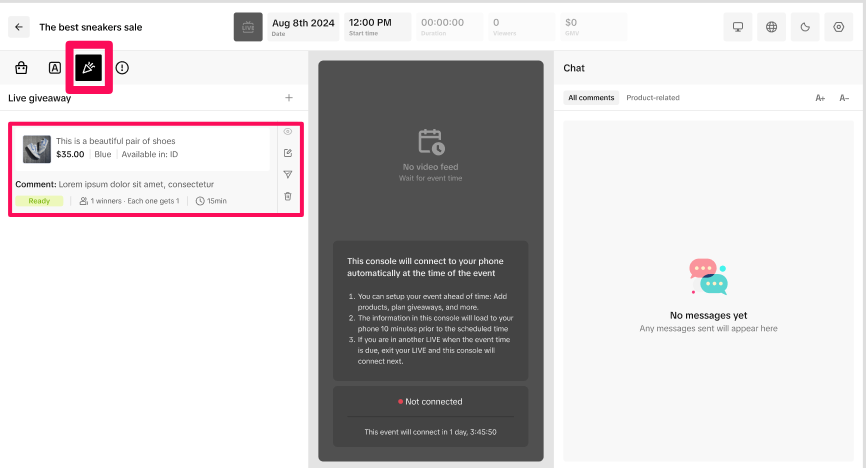Toggle giveaway visibility eye icon

pos(288,132)
